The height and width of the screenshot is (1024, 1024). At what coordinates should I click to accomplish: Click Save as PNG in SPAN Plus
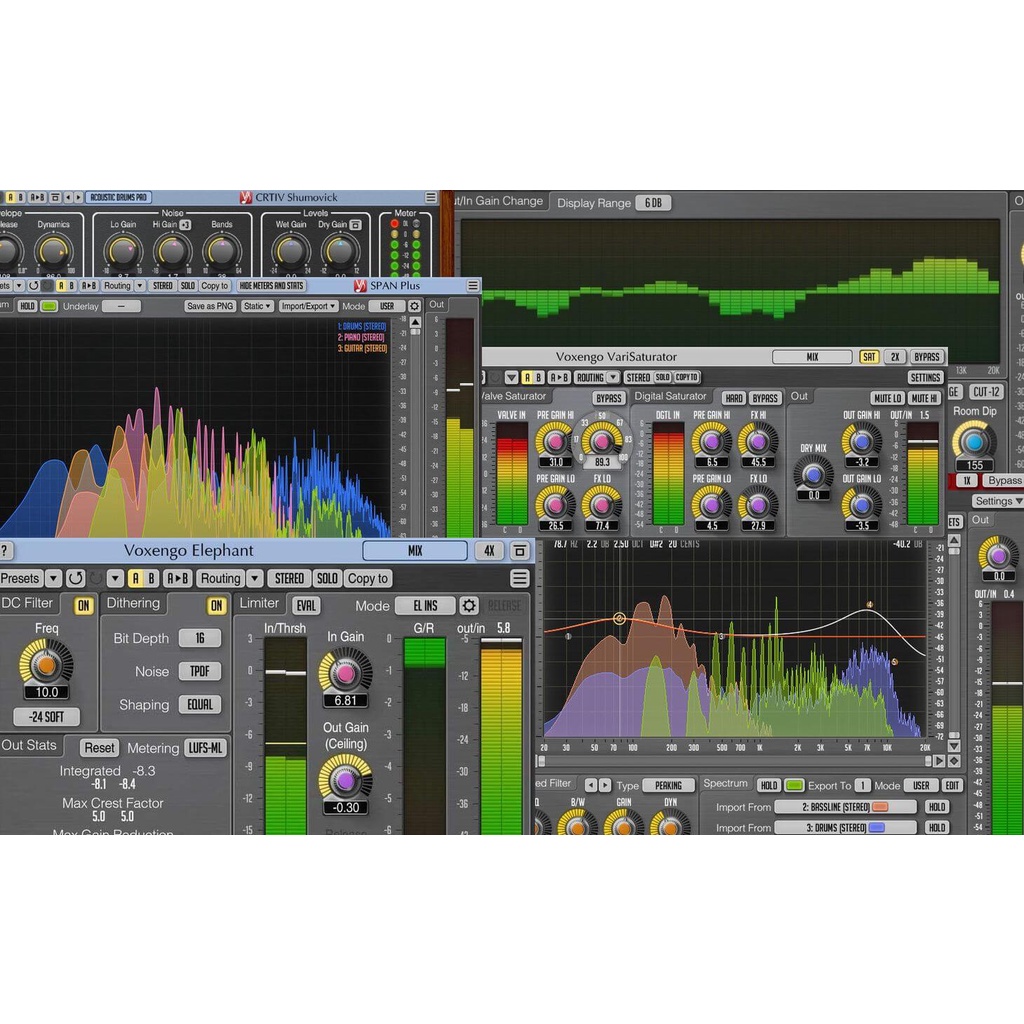210,306
